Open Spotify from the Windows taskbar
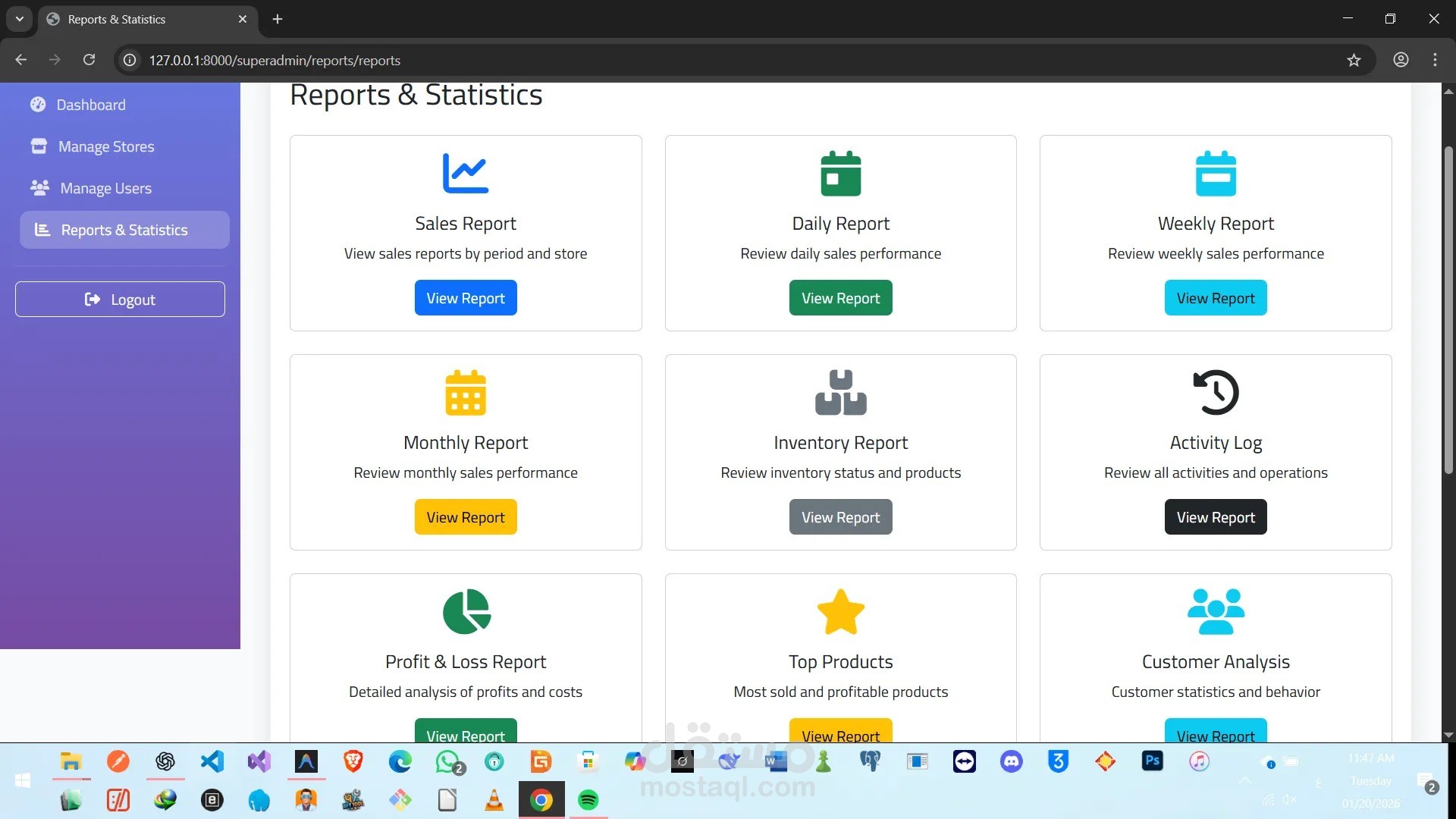Screen dimensions: 1456x819 pyautogui.click(x=588, y=800)
